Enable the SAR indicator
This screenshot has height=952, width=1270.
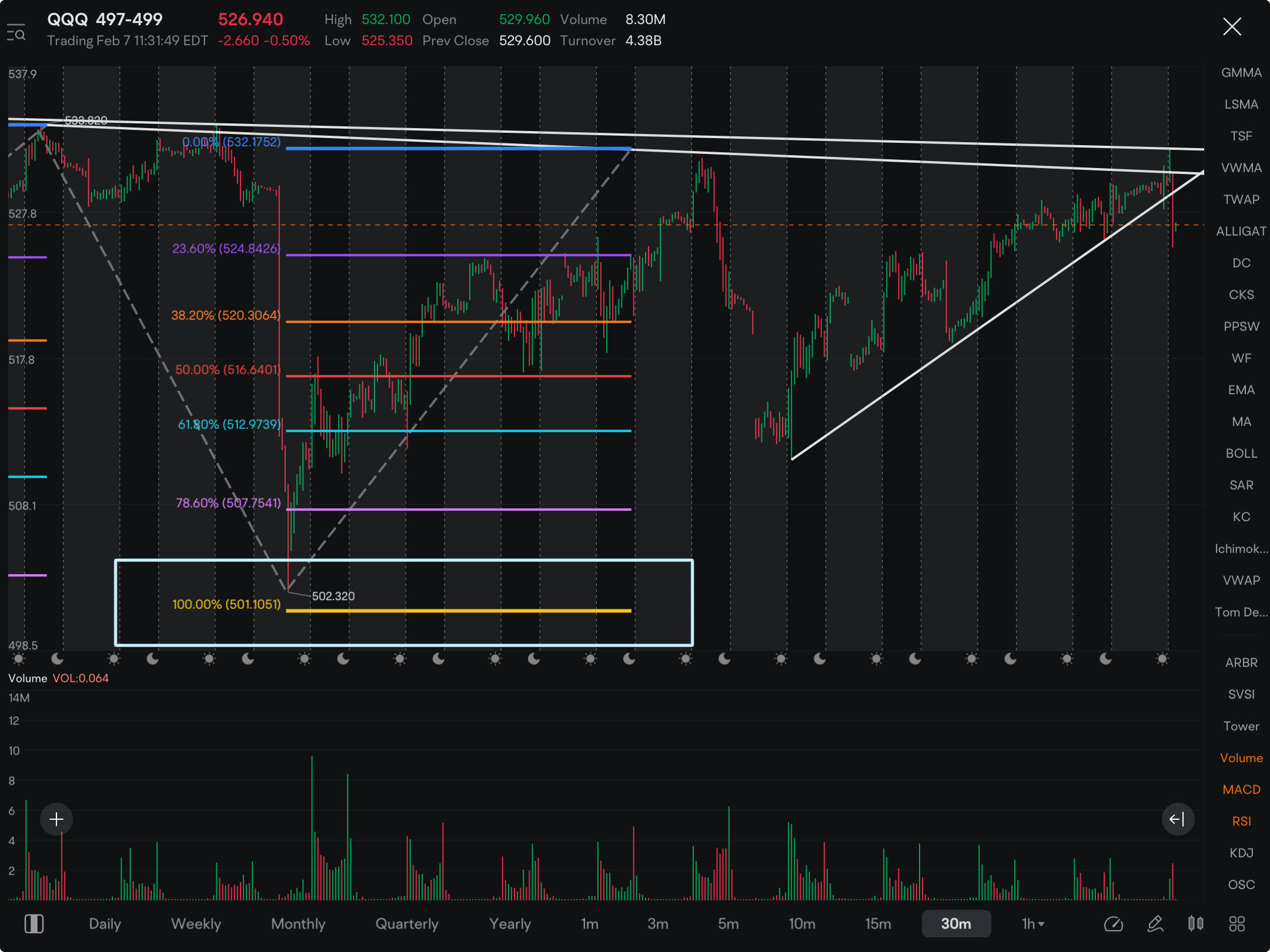click(1241, 485)
